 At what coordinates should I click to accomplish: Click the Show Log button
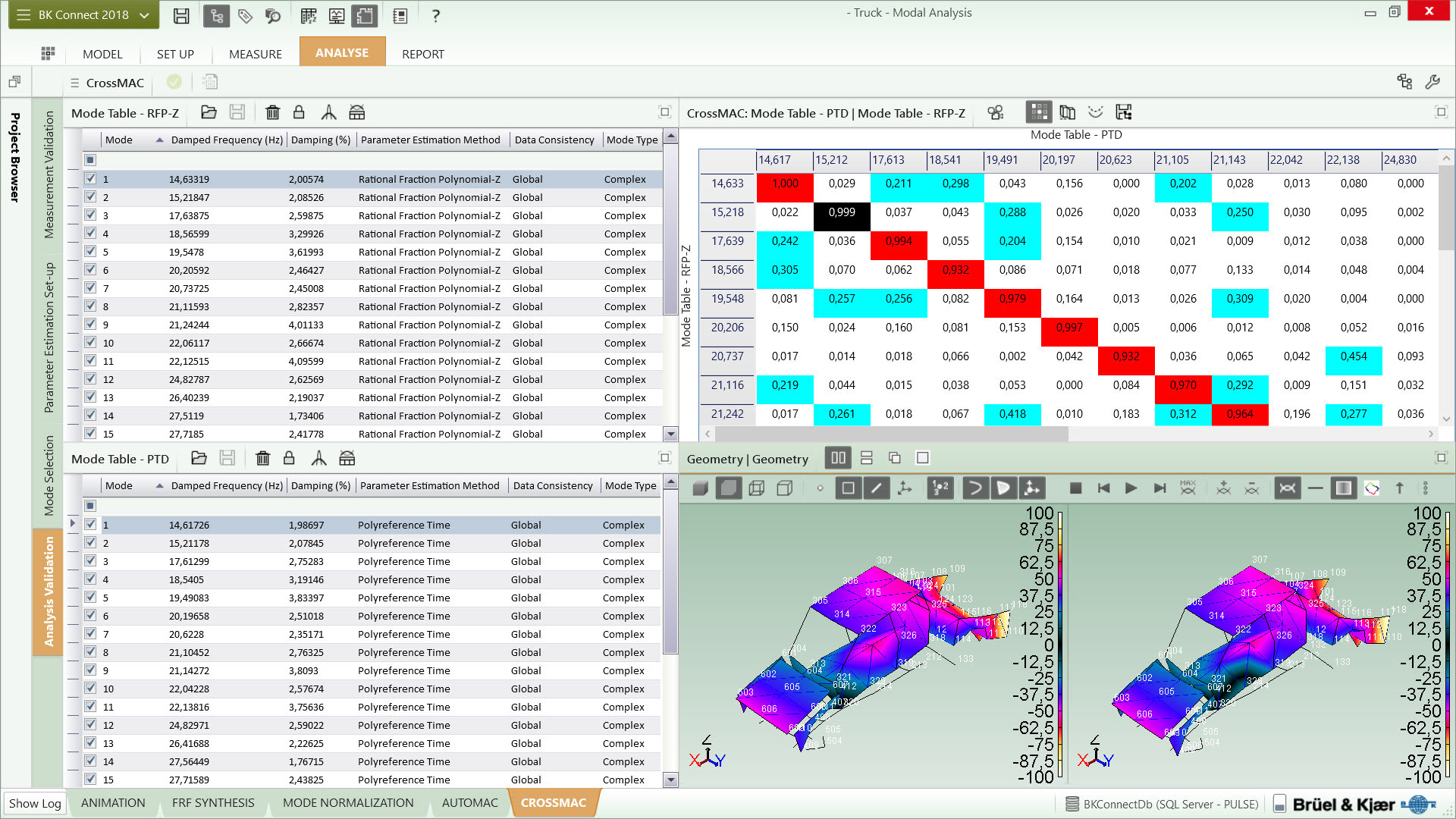point(34,802)
